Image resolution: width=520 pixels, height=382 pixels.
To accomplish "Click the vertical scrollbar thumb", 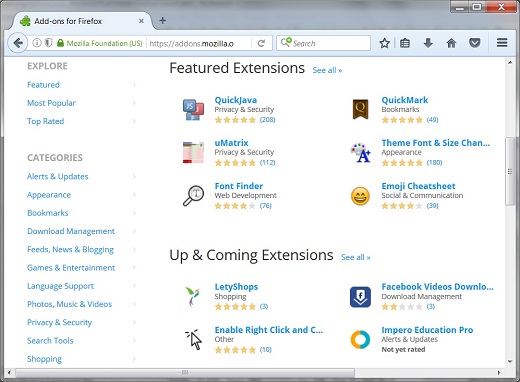I will [510, 172].
